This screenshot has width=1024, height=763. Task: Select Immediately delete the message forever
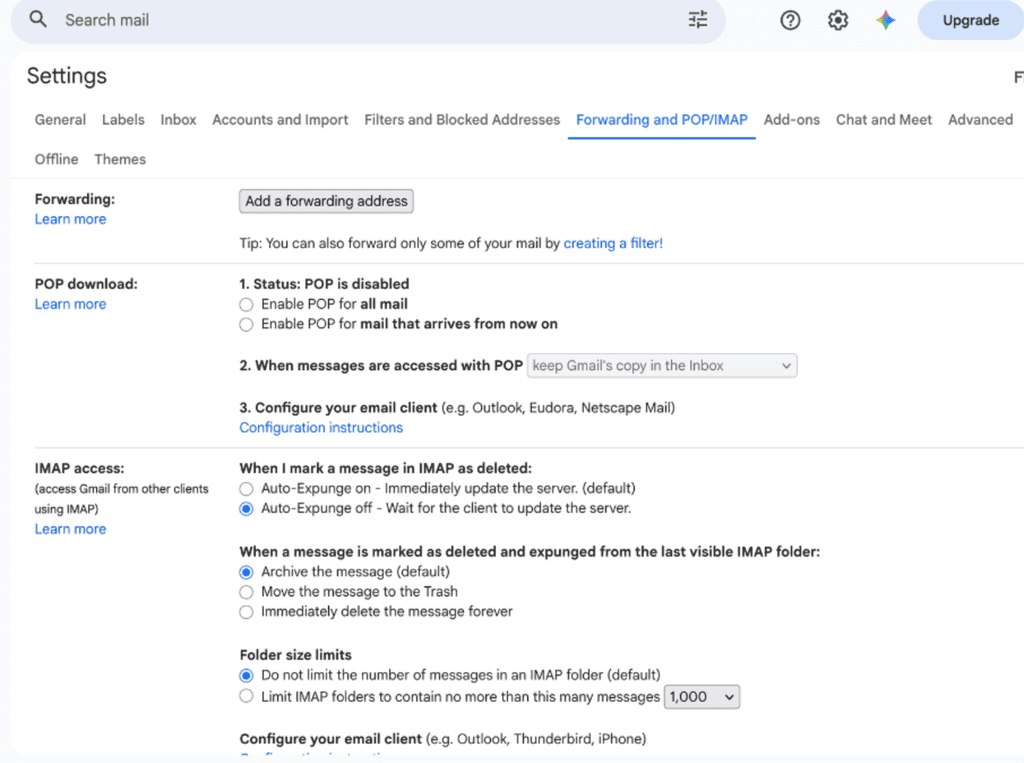click(x=246, y=612)
